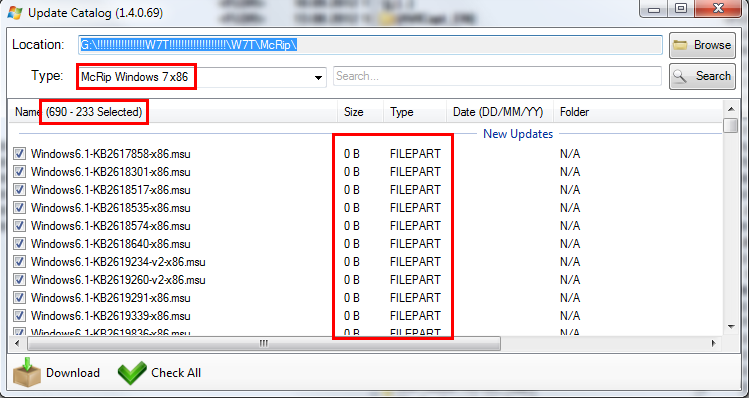
Task: Sort by Type column header
Action: pyautogui.click(x=415, y=112)
